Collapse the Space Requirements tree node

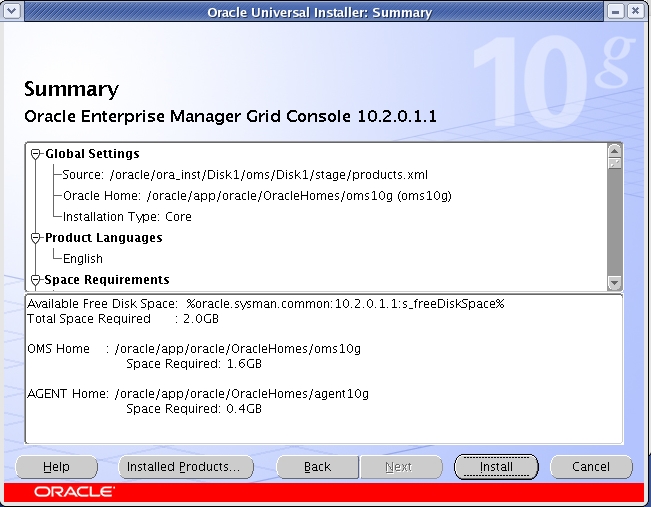click(36, 280)
